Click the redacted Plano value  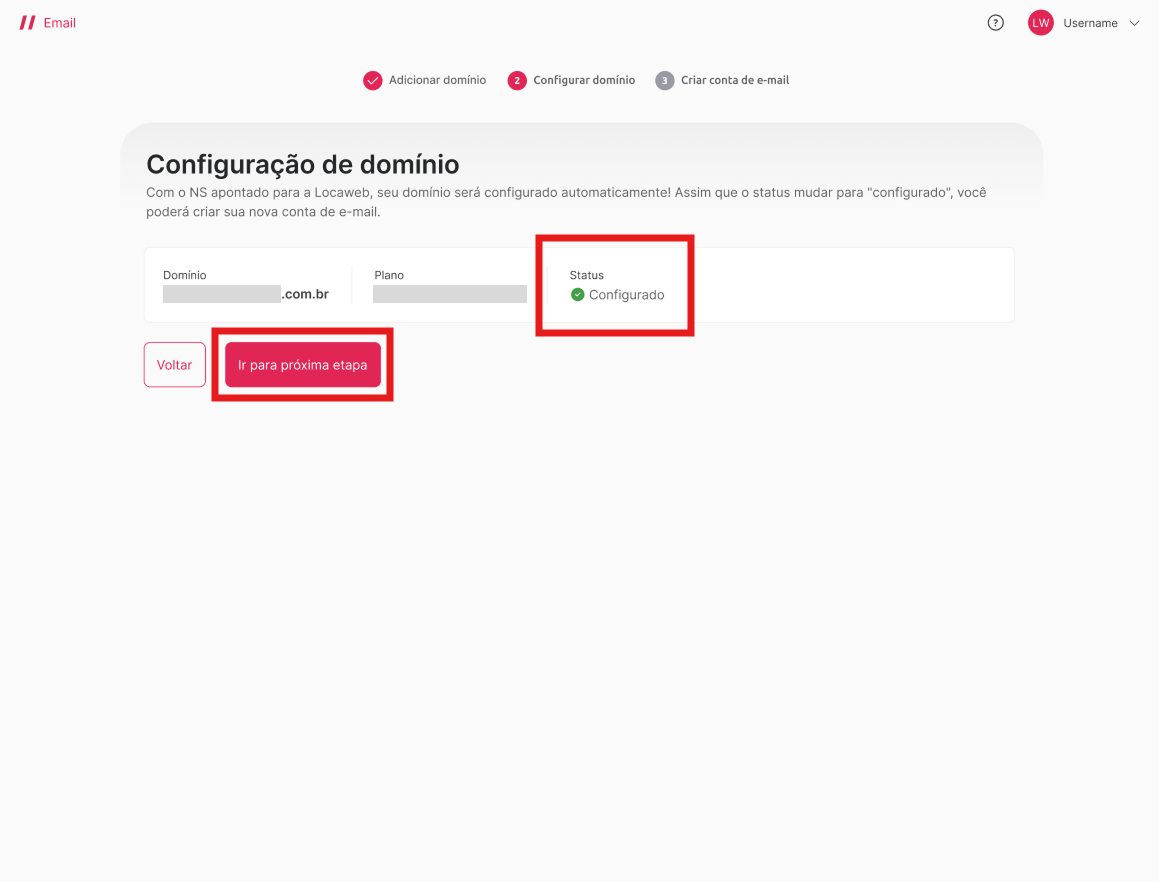(450, 294)
